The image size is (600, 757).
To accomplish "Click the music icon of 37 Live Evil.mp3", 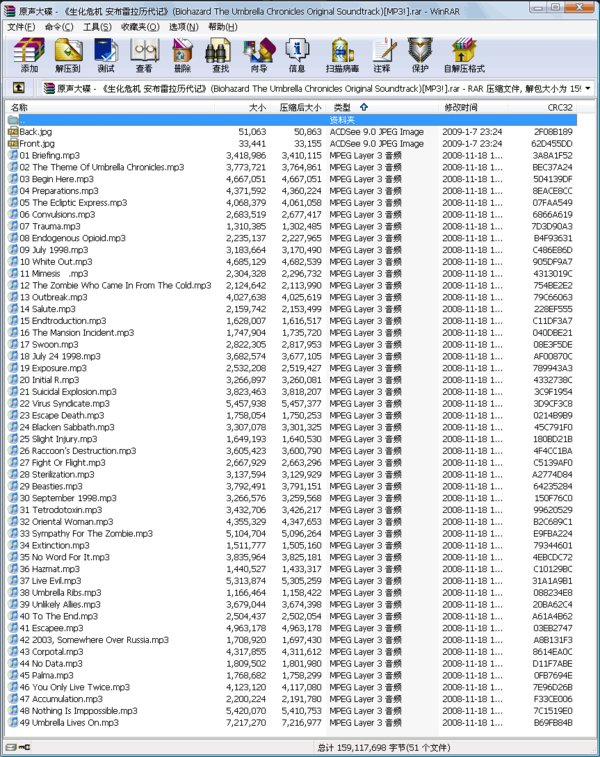I will click(13, 581).
